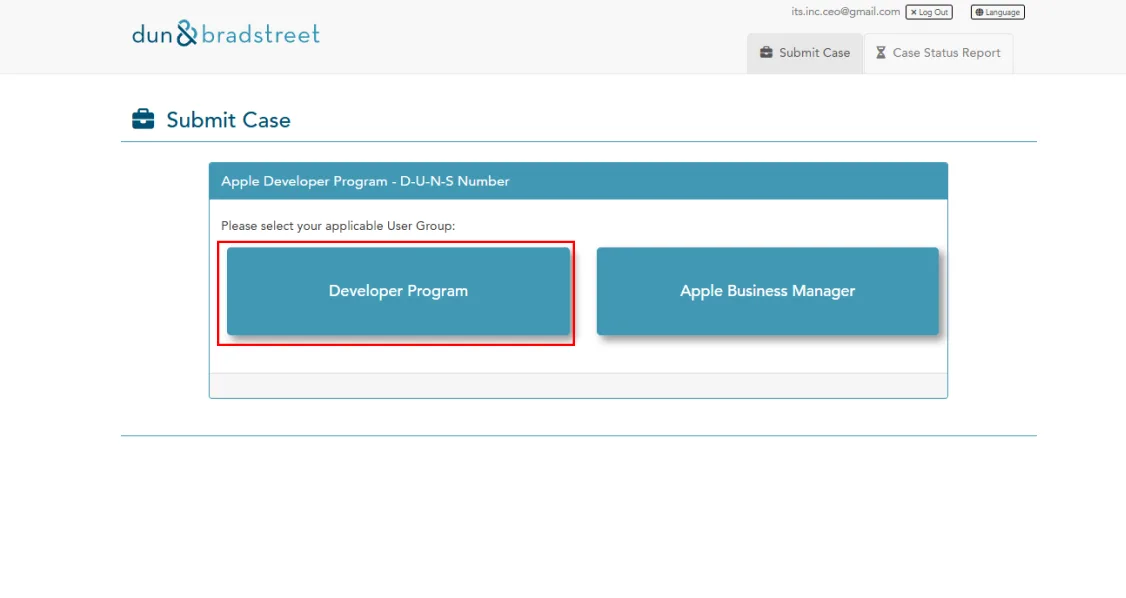Choose Apple Business Manager user group
Screen dimensions: 1126x598
coord(767,291)
